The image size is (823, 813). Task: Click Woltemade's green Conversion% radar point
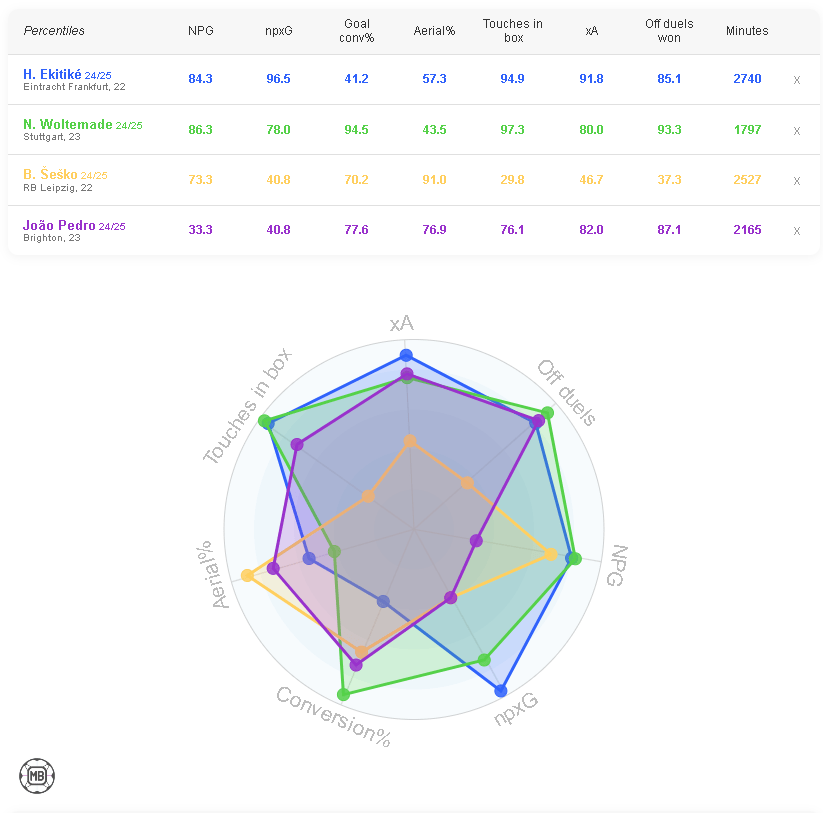click(343, 694)
